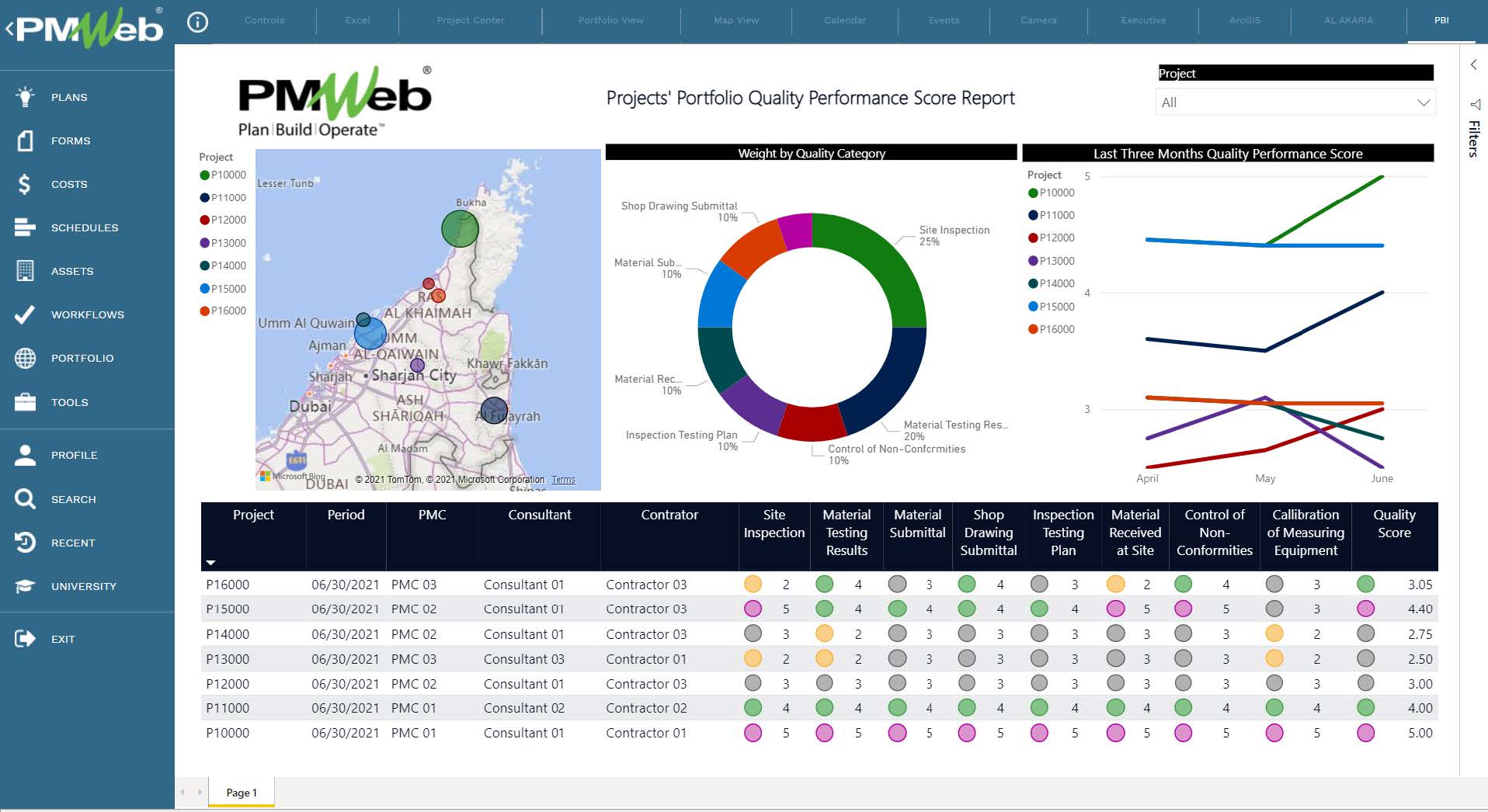Click PMC 01 cell in P10000 row
The image size is (1488, 812).
(x=413, y=733)
